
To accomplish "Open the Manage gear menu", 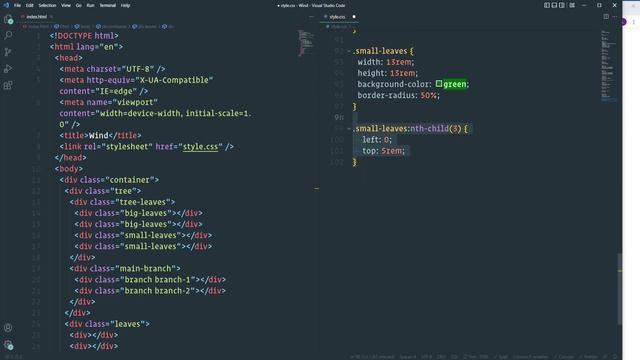I will tap(8, 345).
